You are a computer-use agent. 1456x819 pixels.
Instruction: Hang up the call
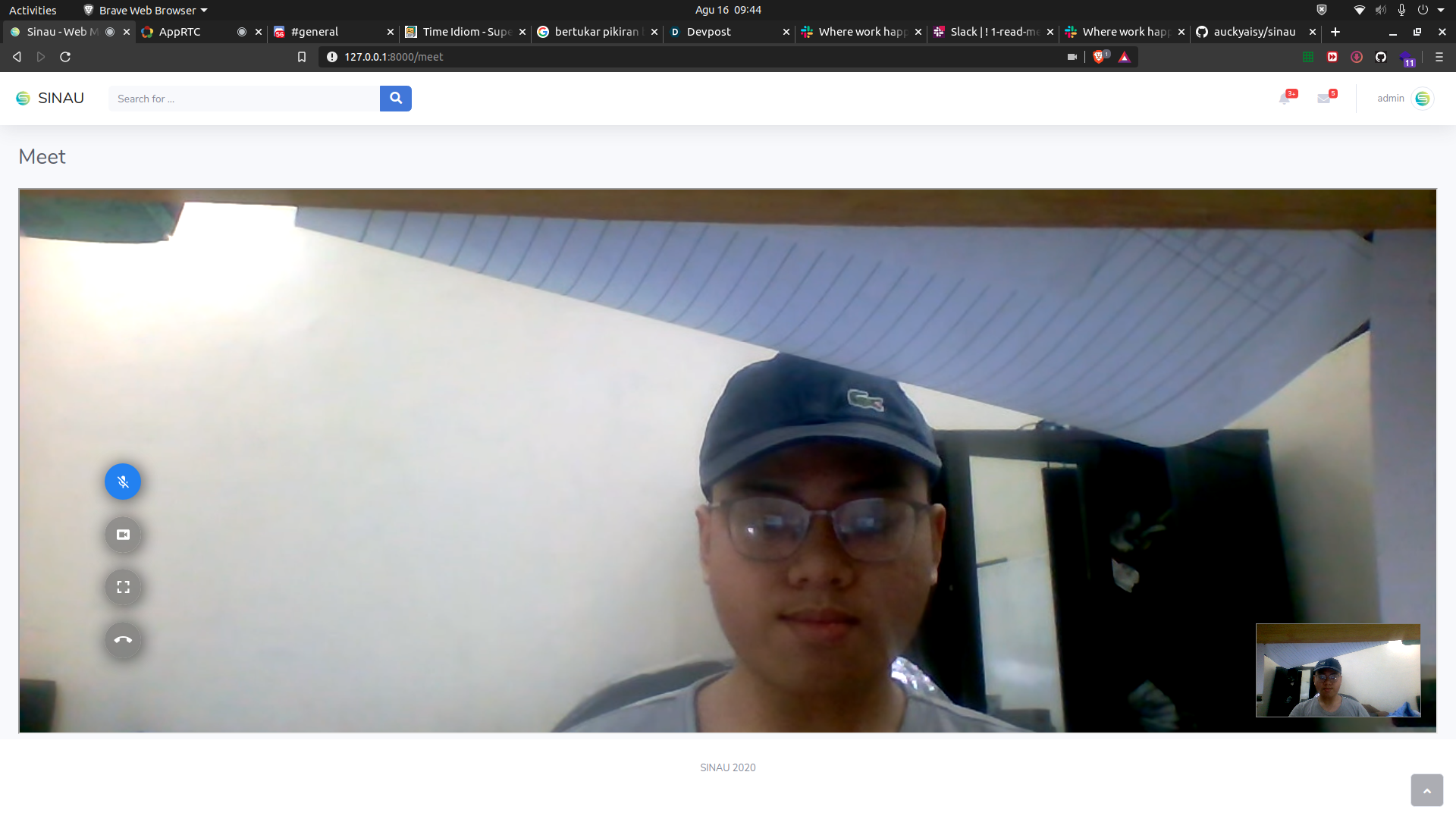[123, 640]
